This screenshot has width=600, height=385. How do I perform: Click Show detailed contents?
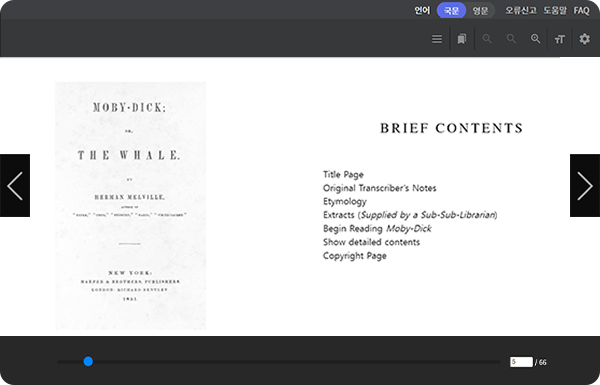pos(371,242)
